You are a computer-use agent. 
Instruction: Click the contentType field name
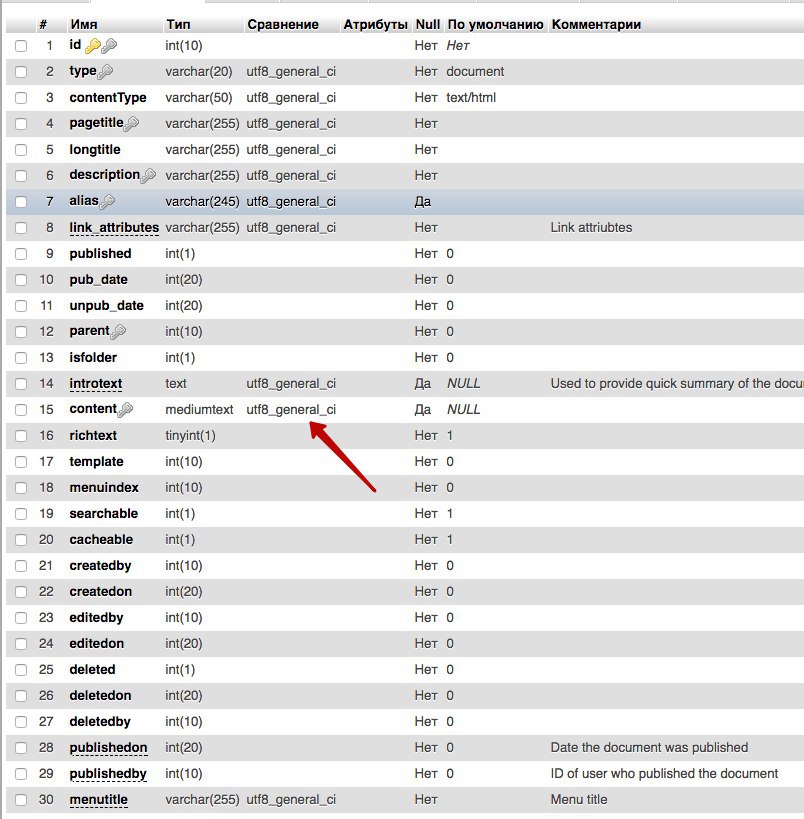pos(108,98)
